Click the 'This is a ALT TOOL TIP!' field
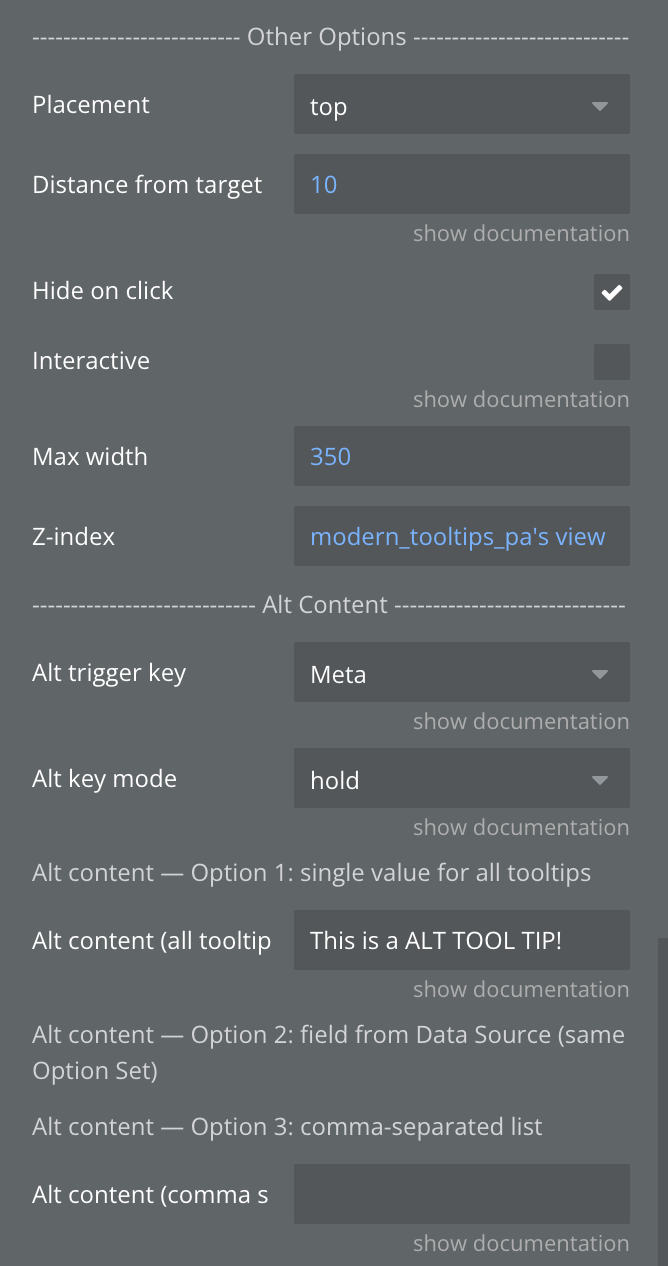Viewport: 668px width, 1266px height. (x=461, y=940)
